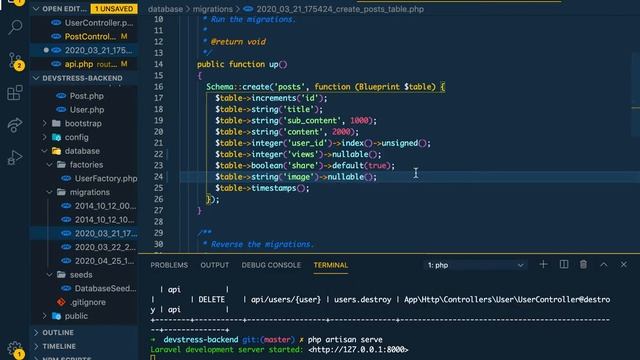Click 'migrations' in the breadcrumb
This screenshot has height=360, width=640.
[212, 9]
